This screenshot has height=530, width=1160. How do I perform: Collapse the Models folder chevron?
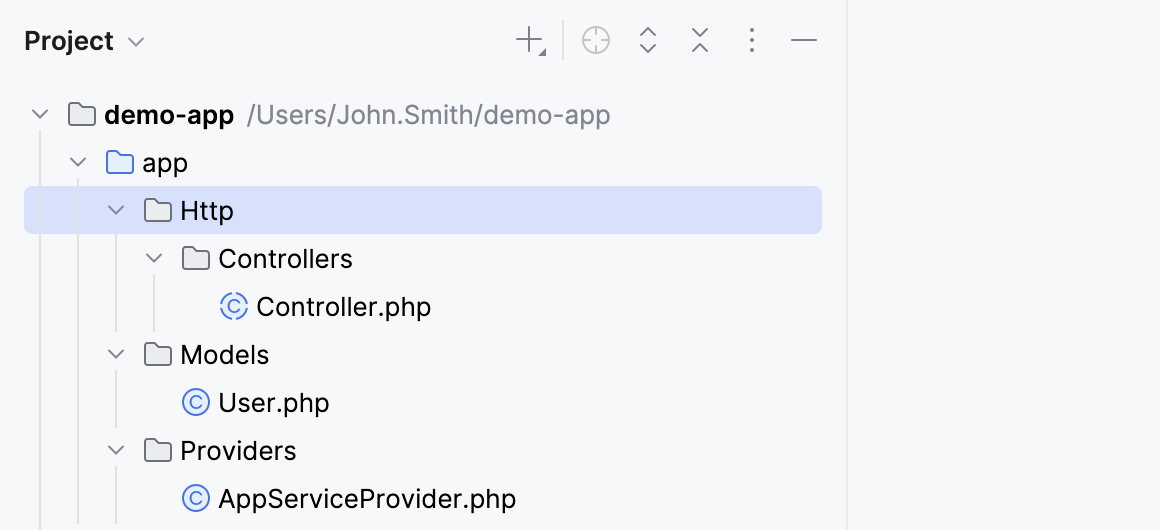tap(116, 355)
